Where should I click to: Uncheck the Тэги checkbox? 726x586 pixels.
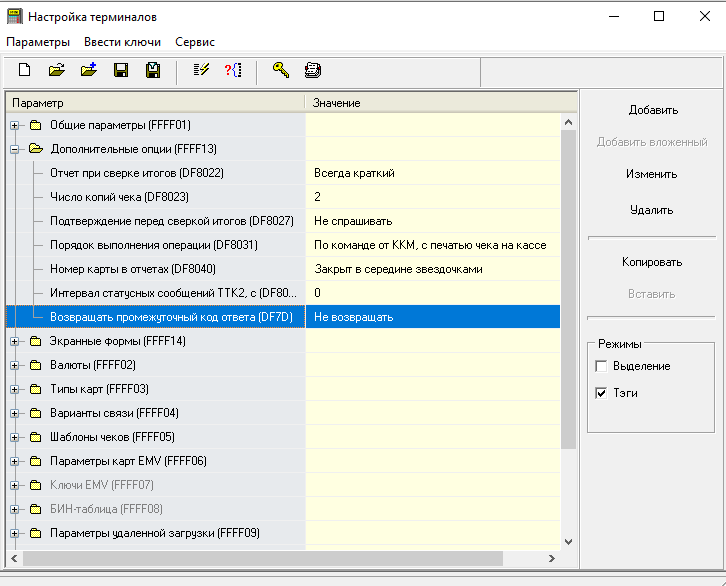(601, 393)
